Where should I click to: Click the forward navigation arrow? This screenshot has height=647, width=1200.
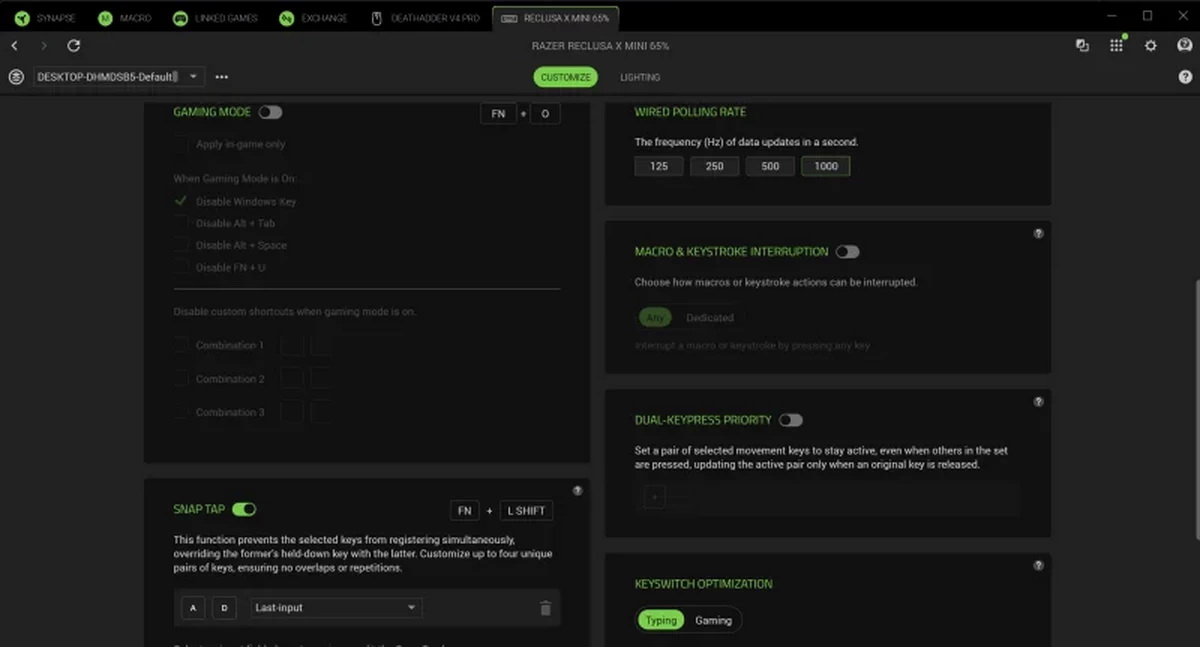[43, 46]
